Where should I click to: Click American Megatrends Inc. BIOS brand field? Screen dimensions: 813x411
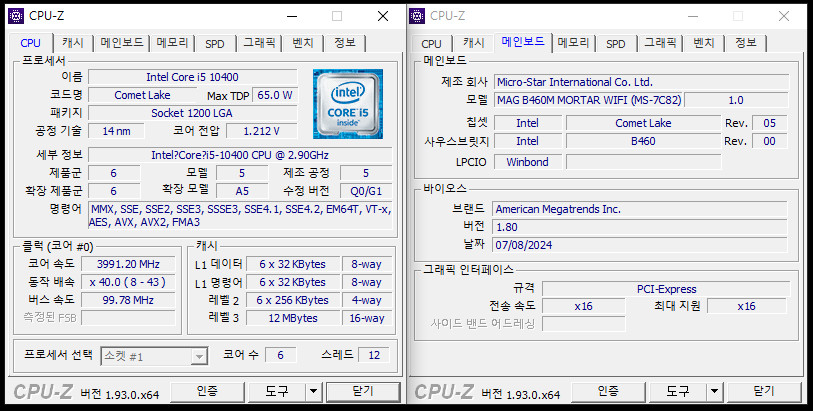click(x=639, y=209)
